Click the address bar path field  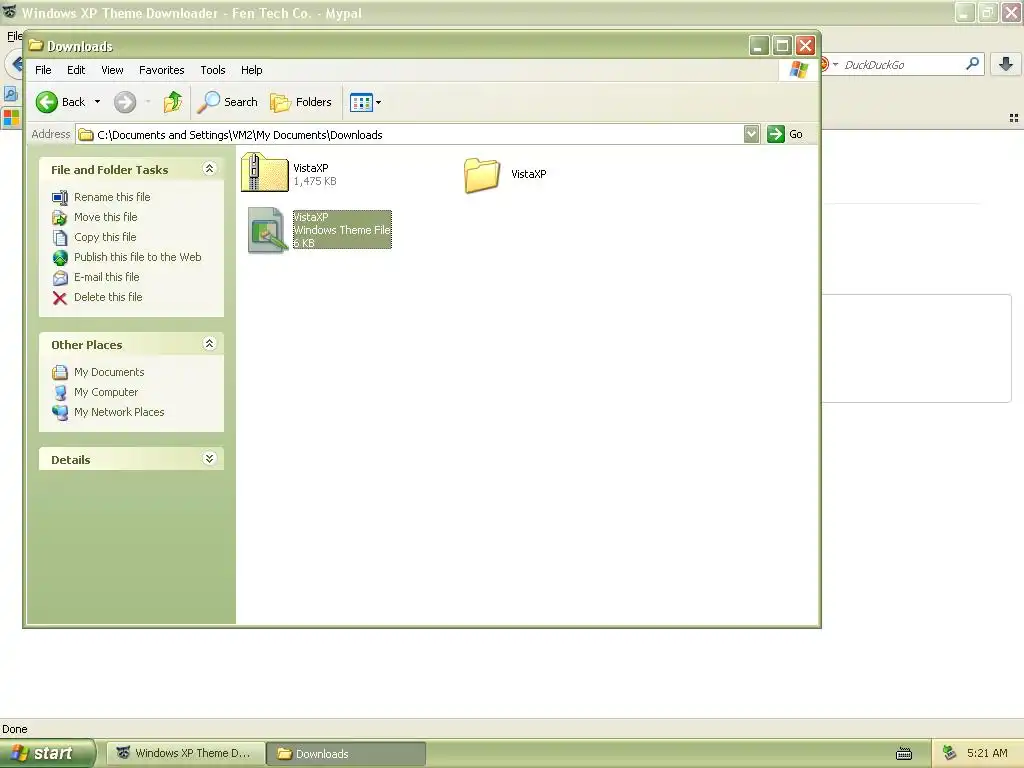coord(409,135)
